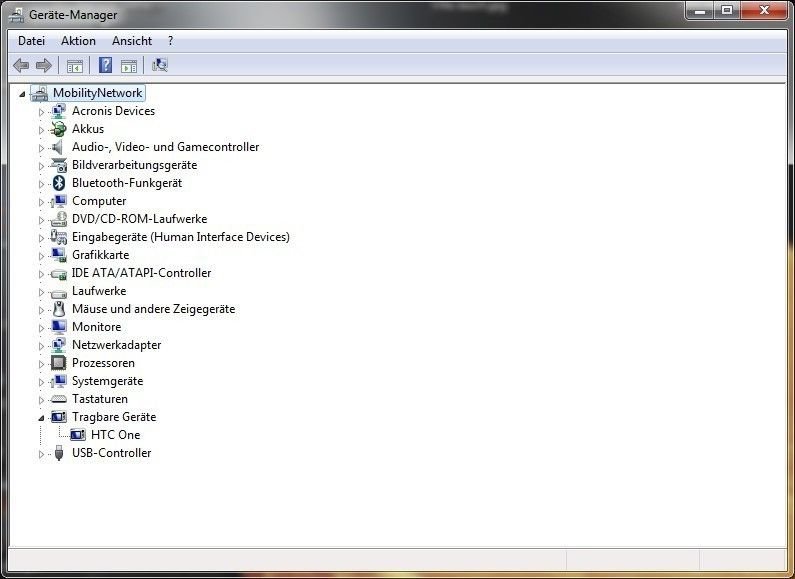The width and height of the screenshot is (795, 579).
Task: Expand the Audio-, Video- und Gamecontroller node
Action: pyautogui.click(x=42, y=148)
